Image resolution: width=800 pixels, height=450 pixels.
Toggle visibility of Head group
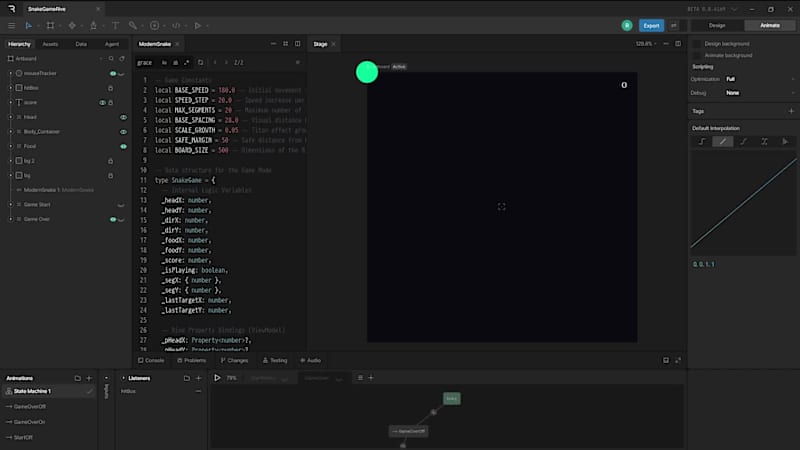pos(123,117)
